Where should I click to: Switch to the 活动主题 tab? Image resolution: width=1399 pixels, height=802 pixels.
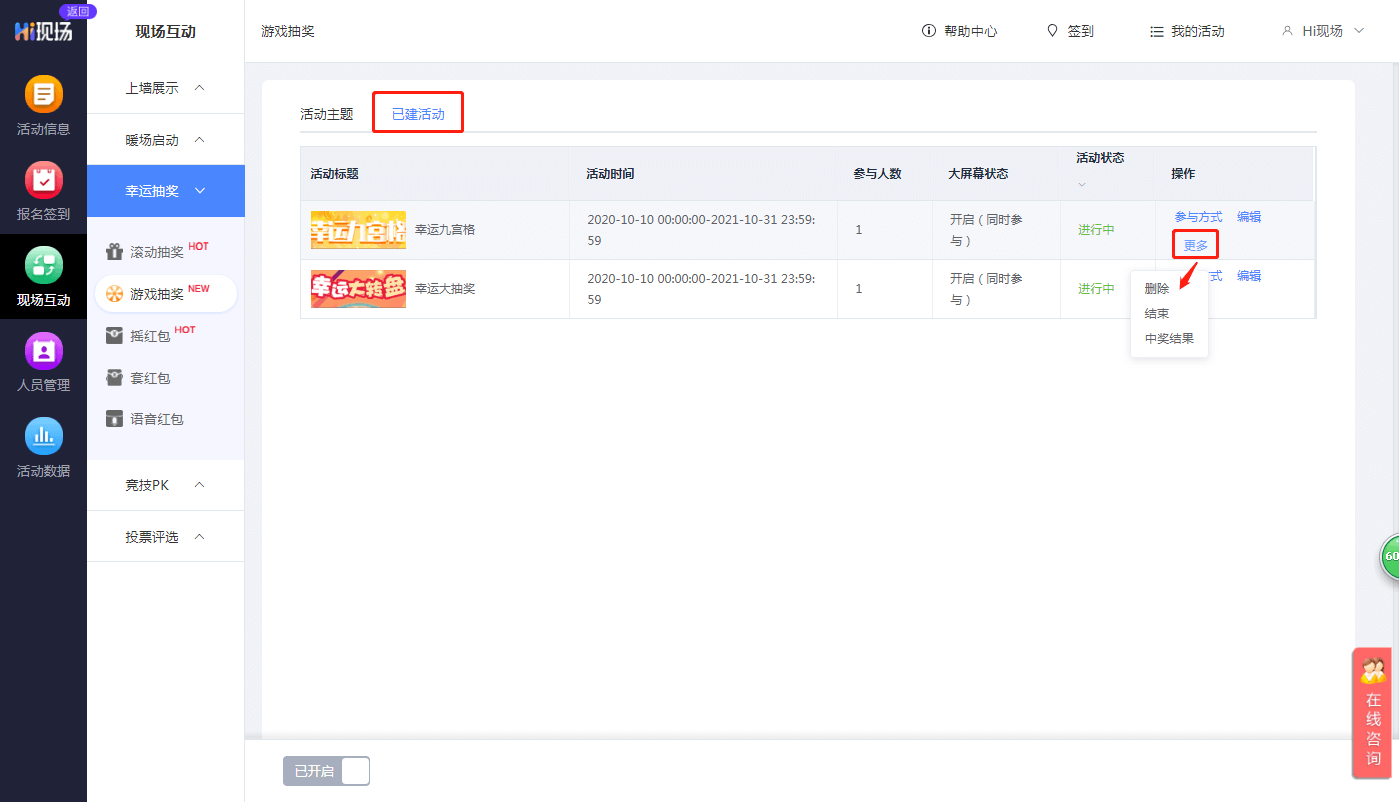[327, 114]
